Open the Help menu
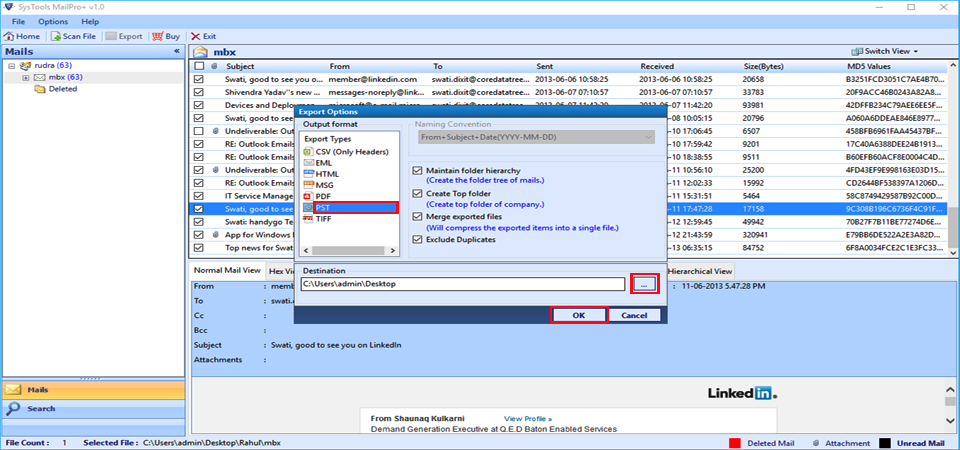The image size is (960, 450). pos(90,21)
